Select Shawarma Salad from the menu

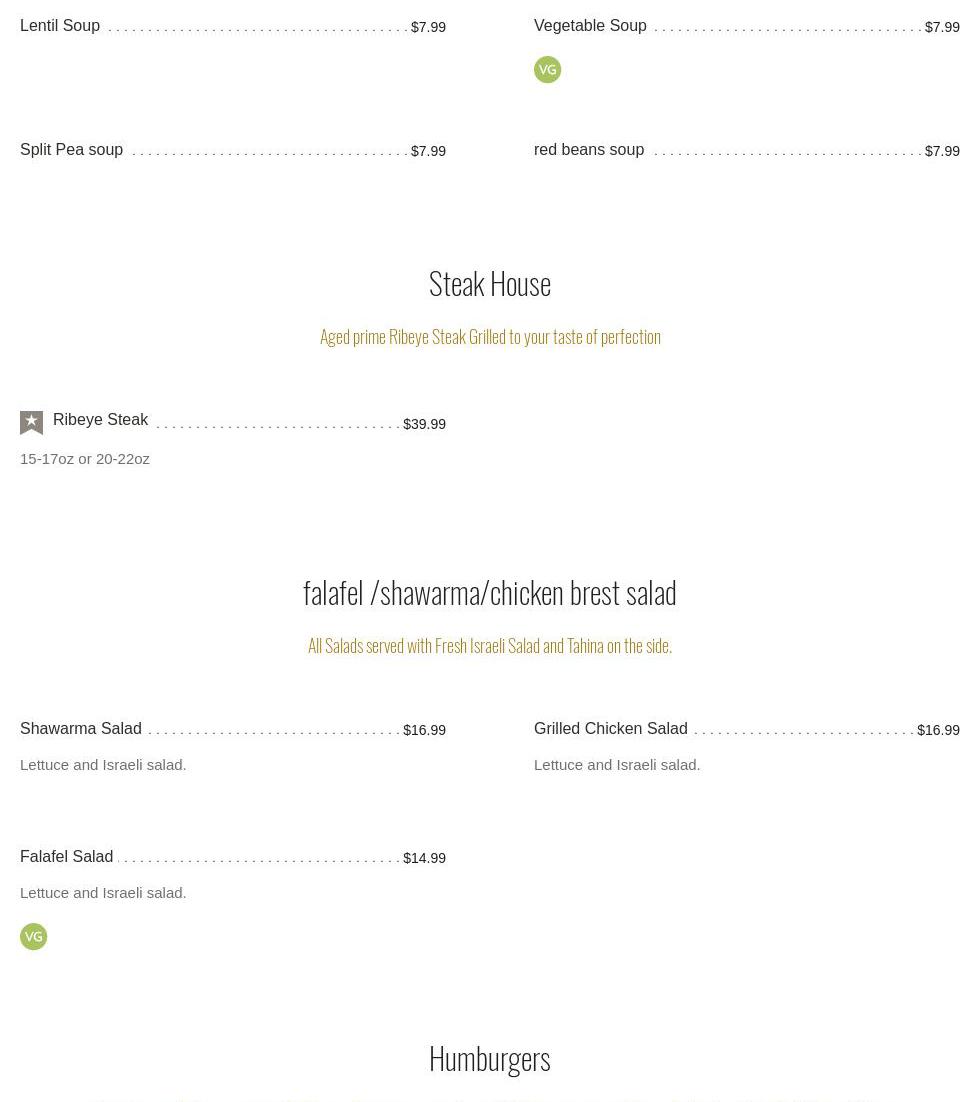81,729
